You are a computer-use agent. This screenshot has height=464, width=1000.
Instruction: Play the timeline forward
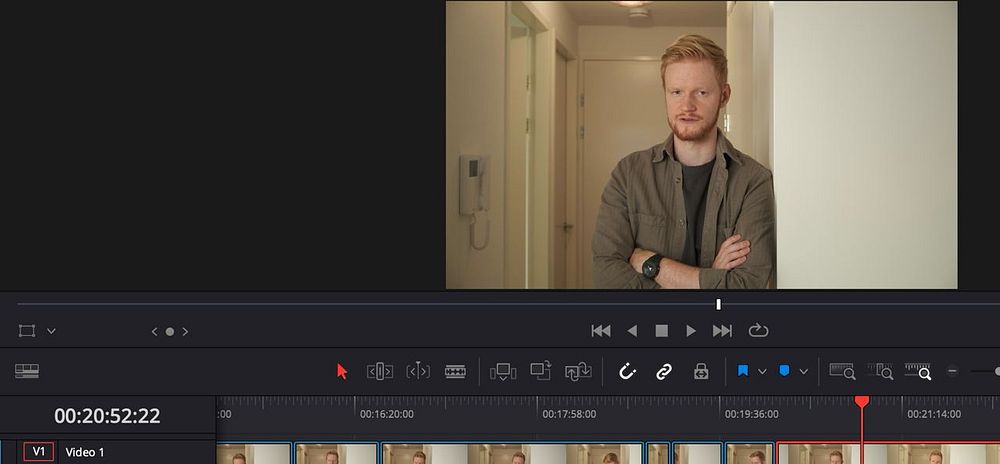691,331
